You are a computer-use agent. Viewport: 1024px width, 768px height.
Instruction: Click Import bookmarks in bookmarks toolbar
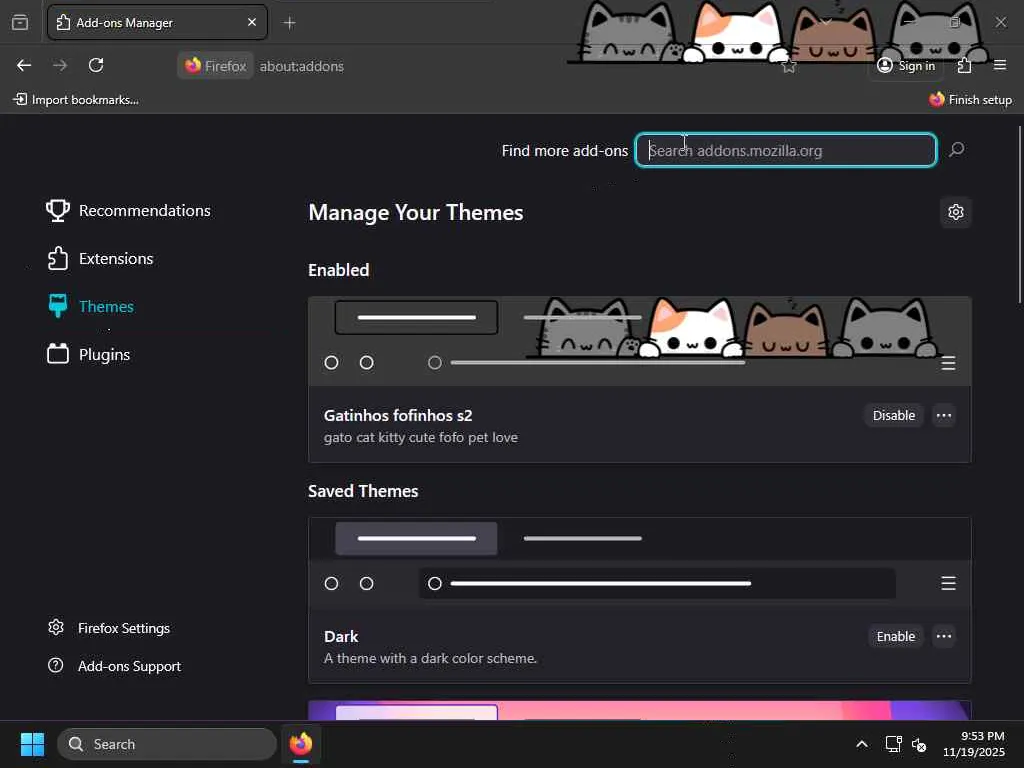point(76,99)
